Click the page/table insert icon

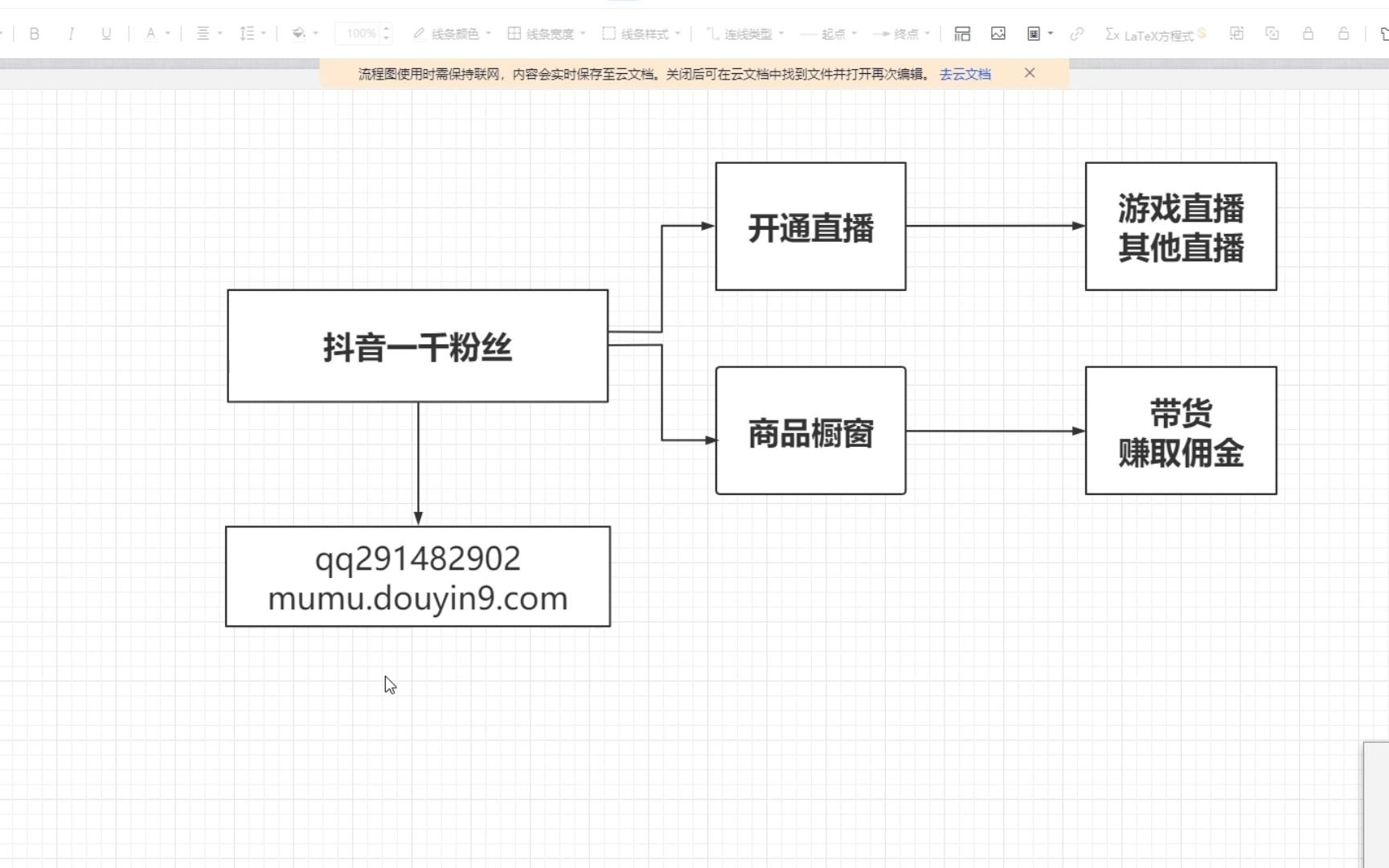(x=1034, y=34)
